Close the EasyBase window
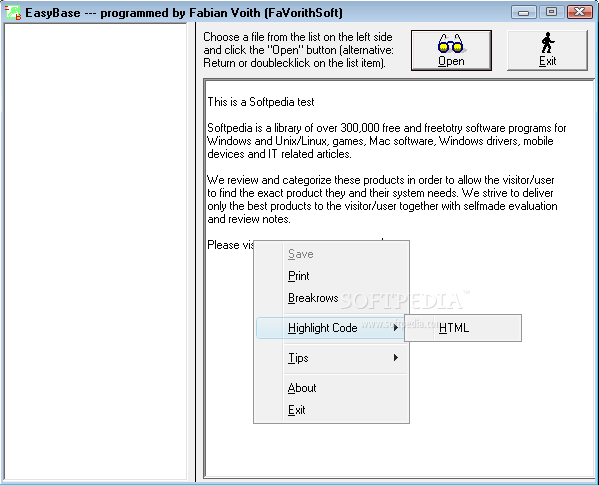Viewport: 599px width, 485px height. [580, 12]
